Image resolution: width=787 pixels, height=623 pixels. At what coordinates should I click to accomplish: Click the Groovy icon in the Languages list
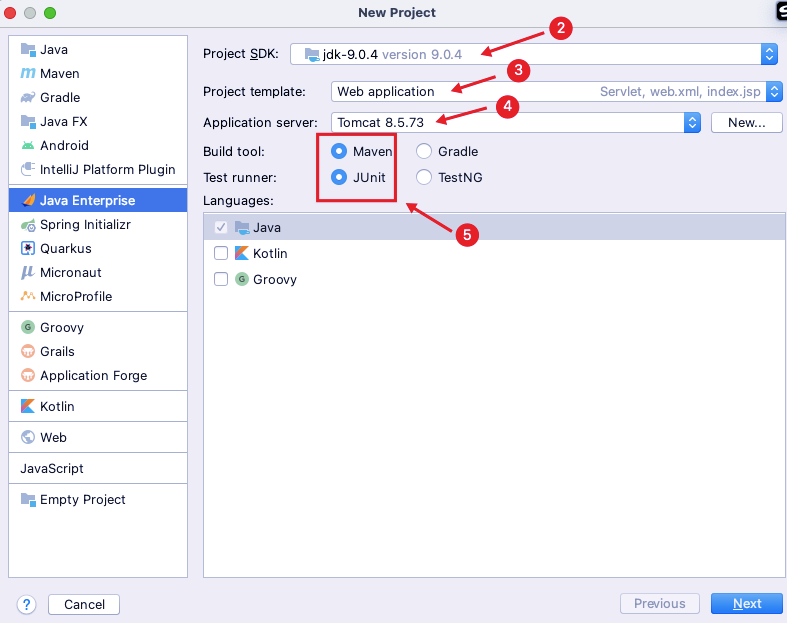point(242,279)
